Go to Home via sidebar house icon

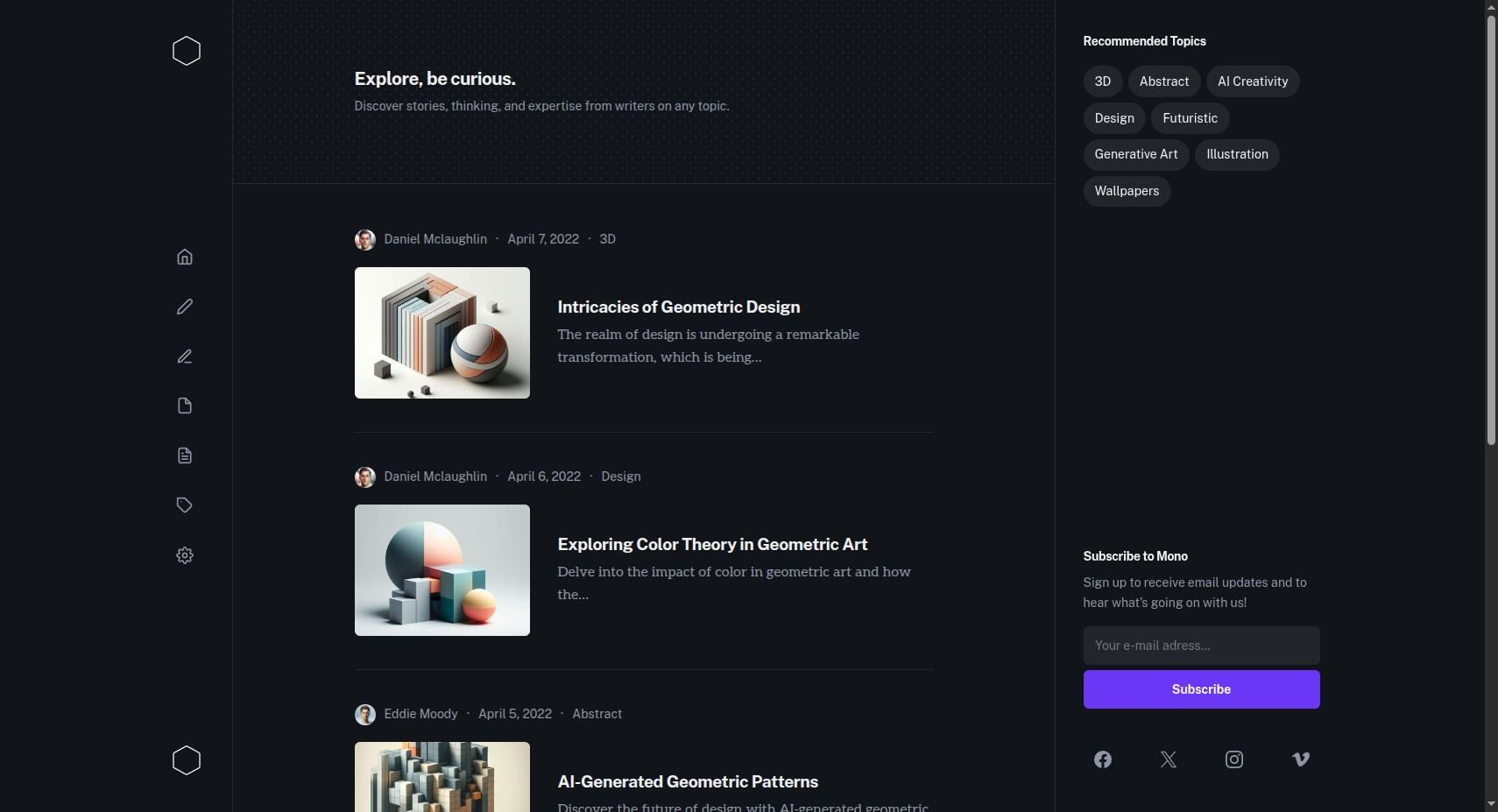pyautogui.click(x=185, y=257)
